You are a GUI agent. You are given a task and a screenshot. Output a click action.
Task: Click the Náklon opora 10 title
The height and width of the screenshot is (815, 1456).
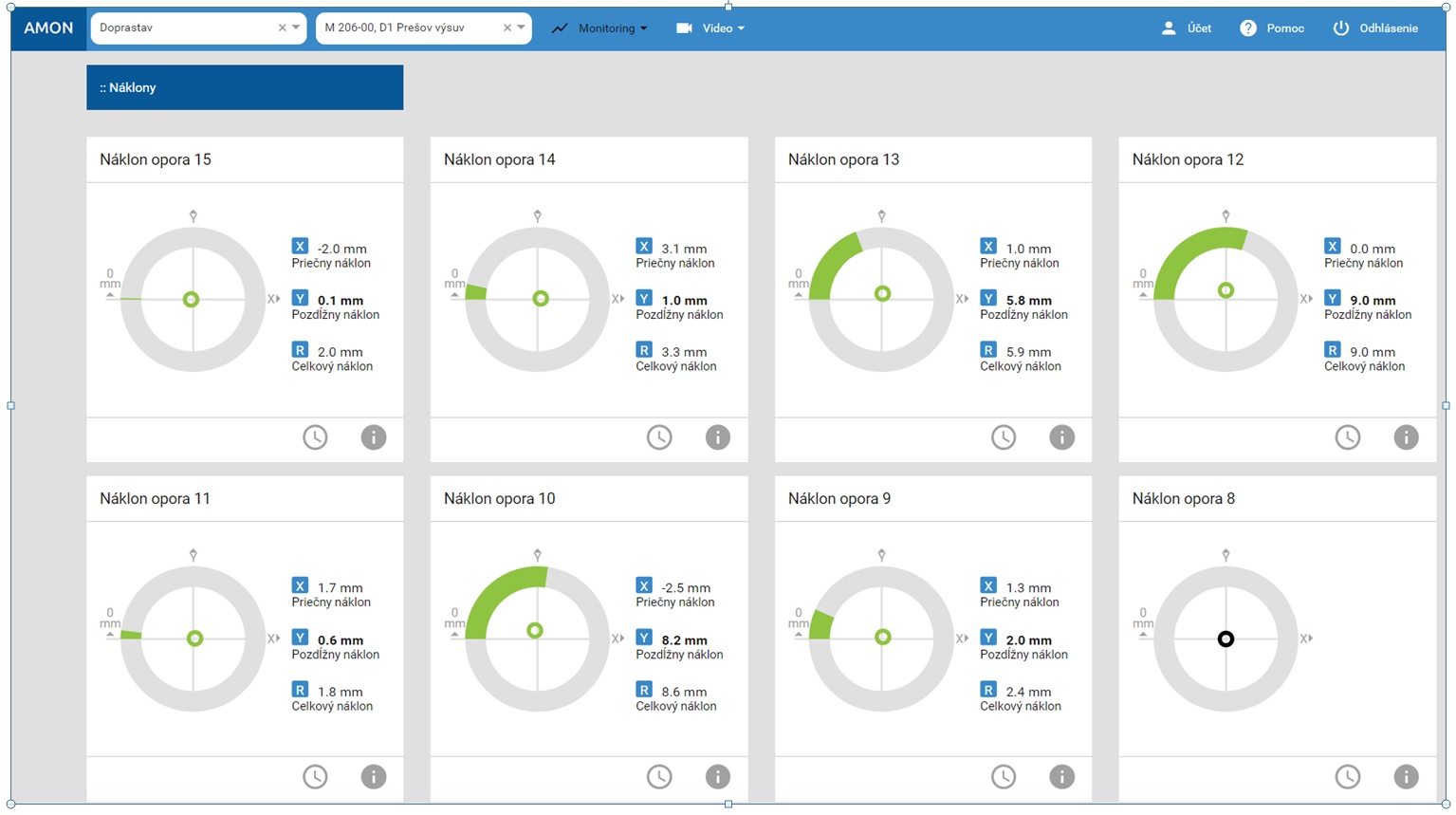[500, 499]
